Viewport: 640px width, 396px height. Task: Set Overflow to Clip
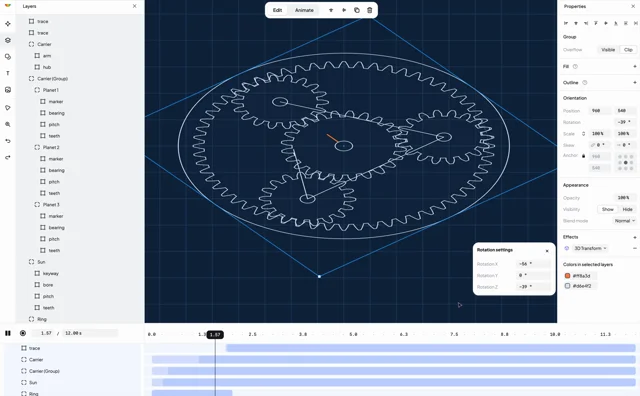(628, 50)
